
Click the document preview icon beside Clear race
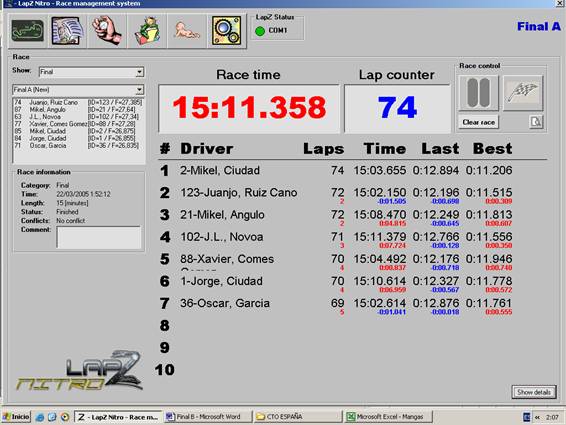[536, 122]
